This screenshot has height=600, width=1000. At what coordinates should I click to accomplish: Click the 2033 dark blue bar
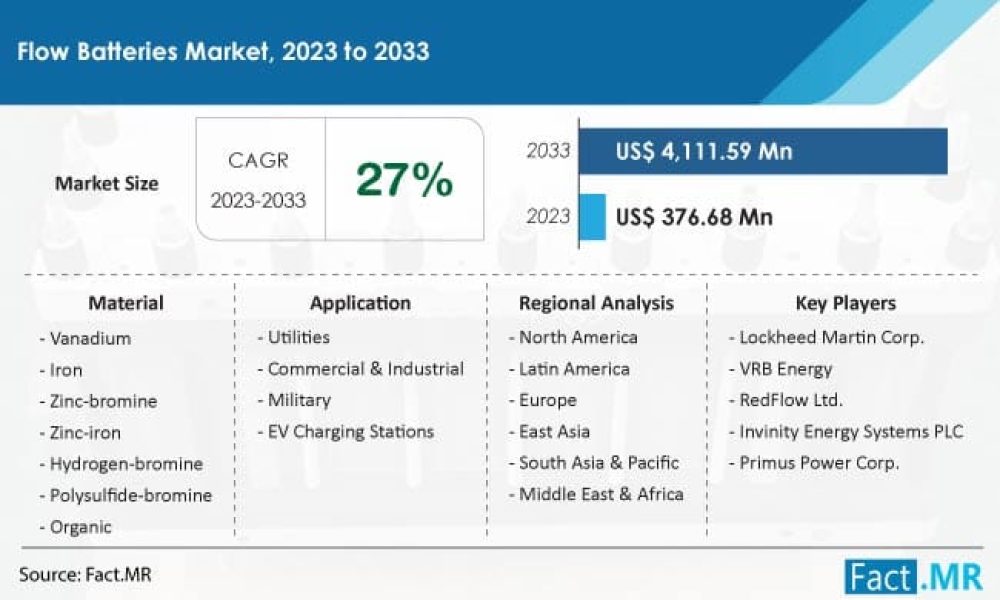click(x=763, y=151)
